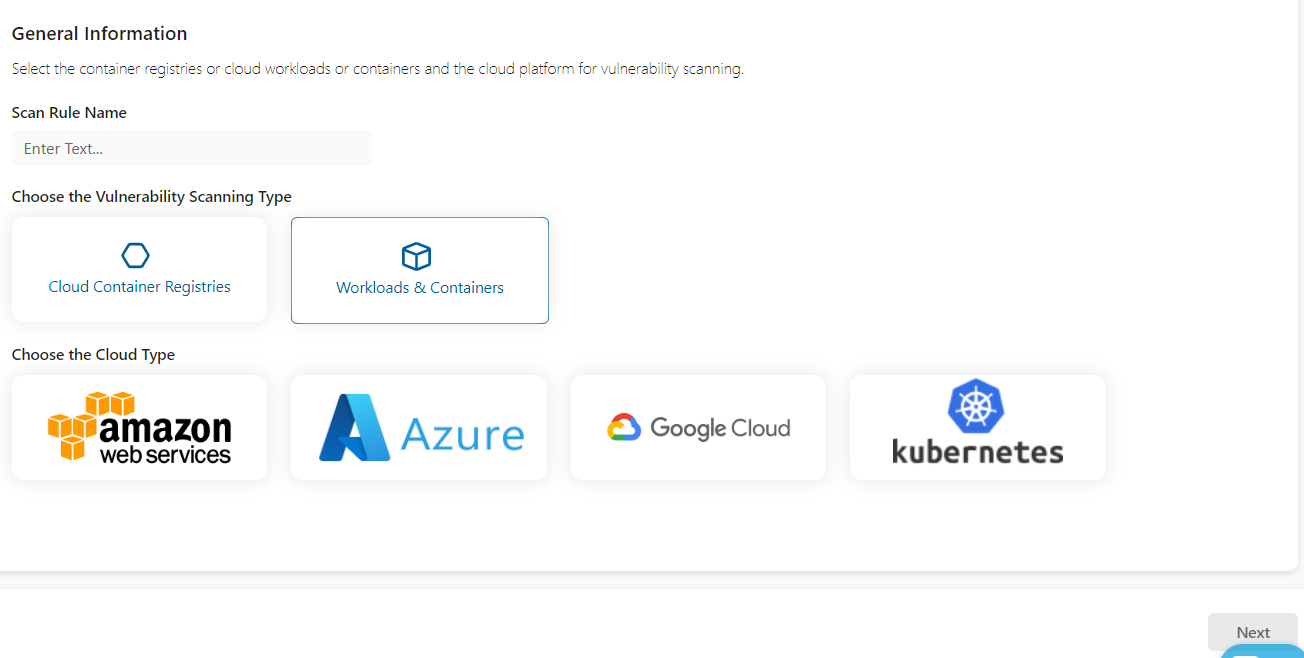Click the Workloads & Containers cube icon
This screenshot has height=658, width=1304.
(x=418, y=255)
